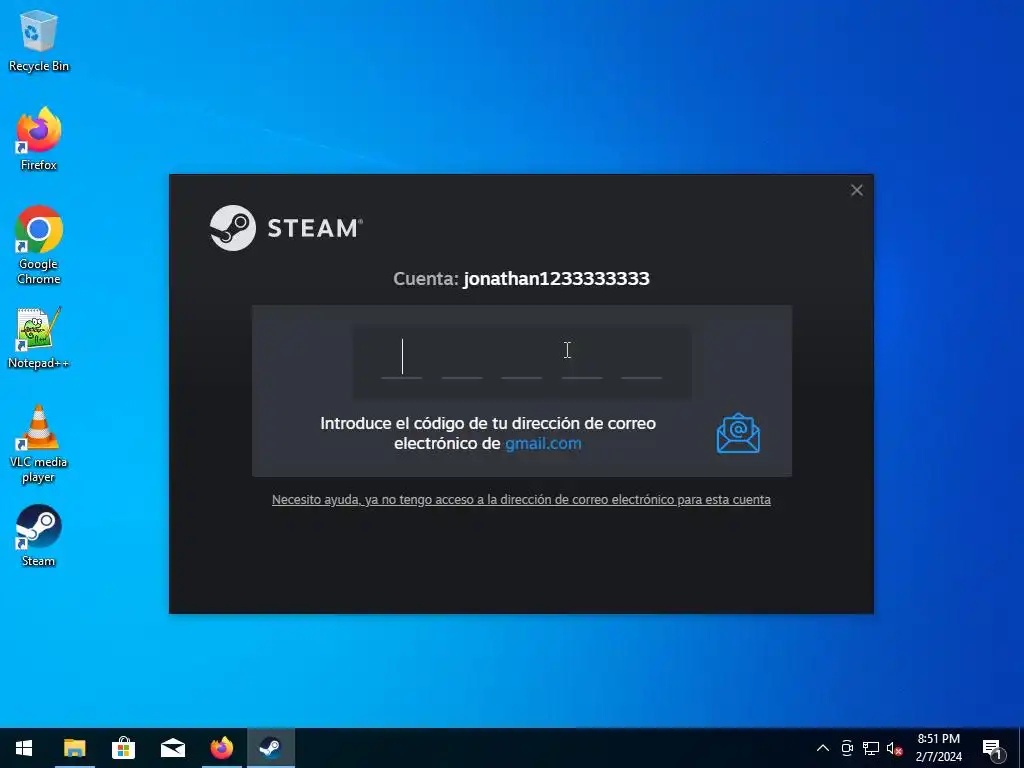Viewport: 1024px width, 768px height.
Task: Open File Explorer from taskbar
Action: pos(74,748)
